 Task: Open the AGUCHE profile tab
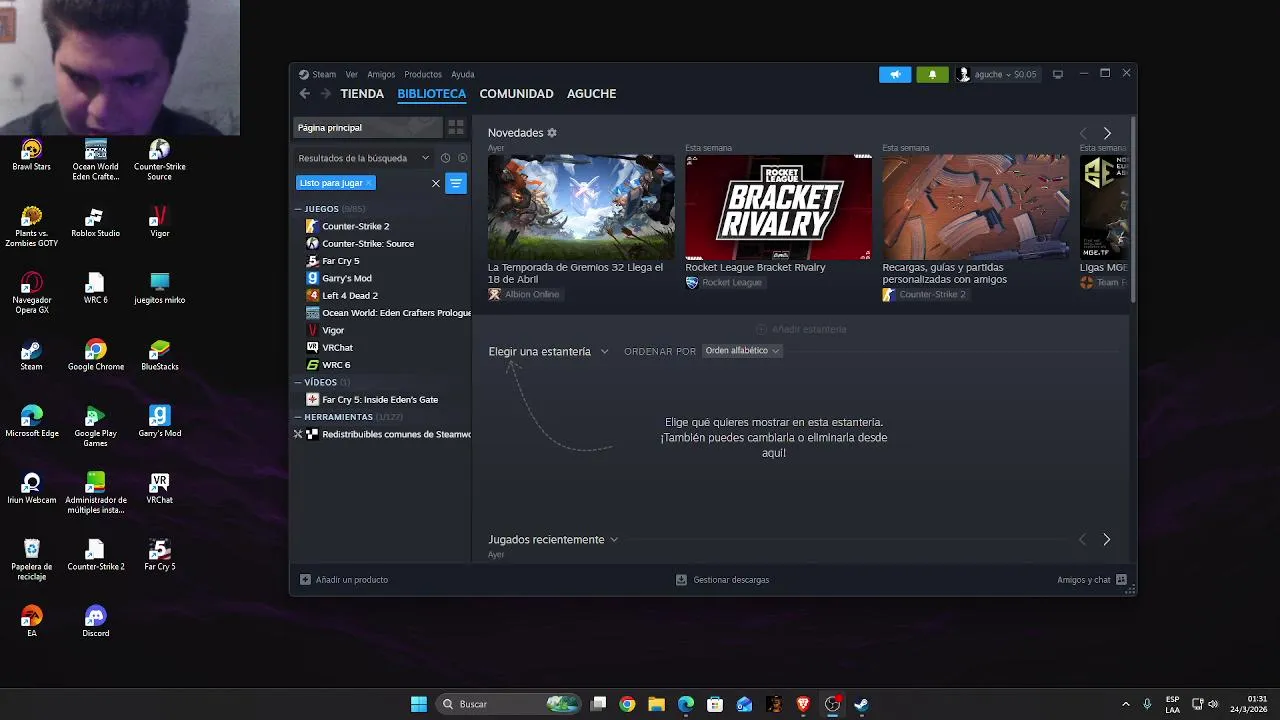click(x=591, y=93)
